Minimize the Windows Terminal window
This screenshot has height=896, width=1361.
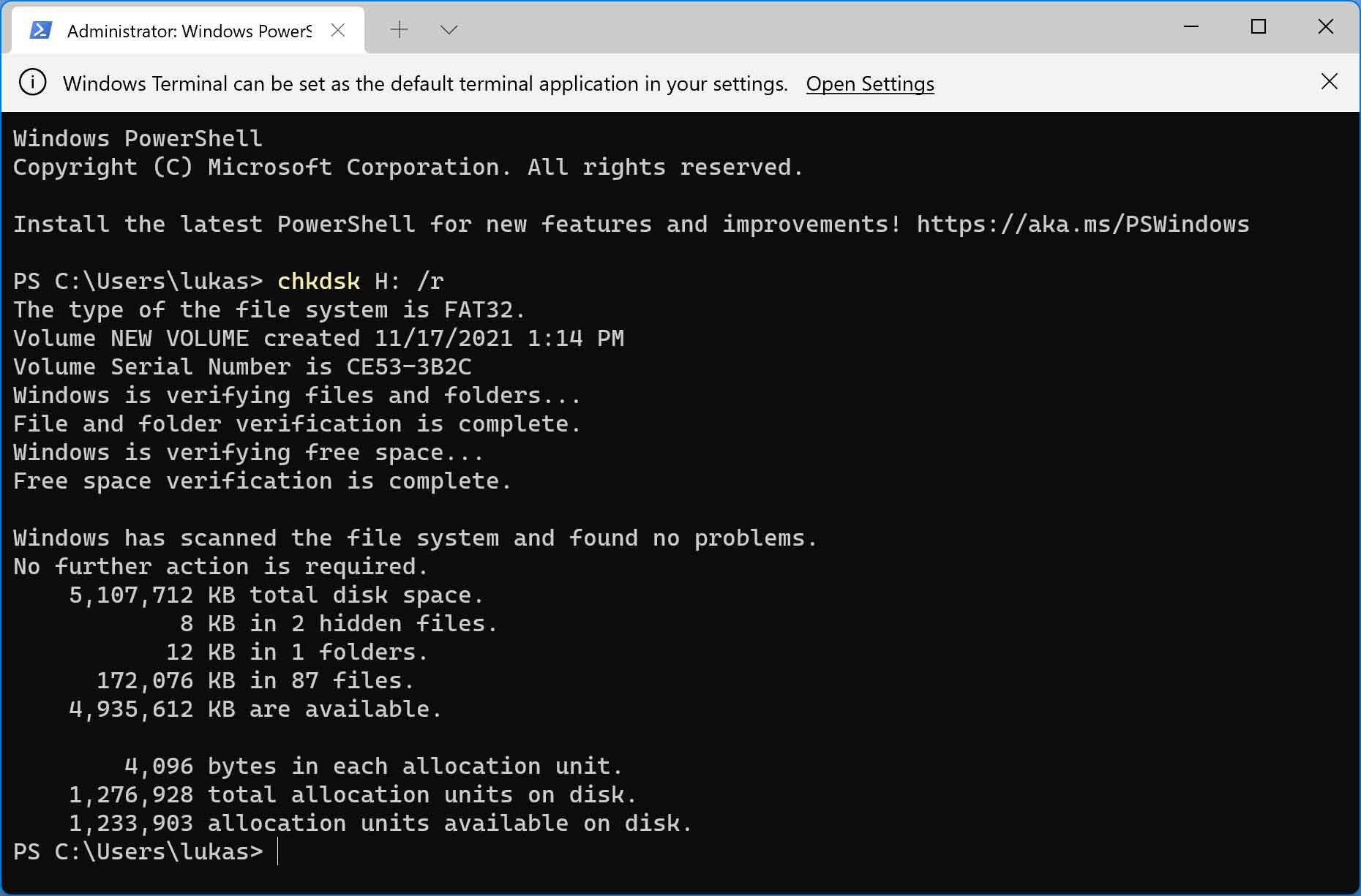pyautogui.click(x=1191, y=27)
